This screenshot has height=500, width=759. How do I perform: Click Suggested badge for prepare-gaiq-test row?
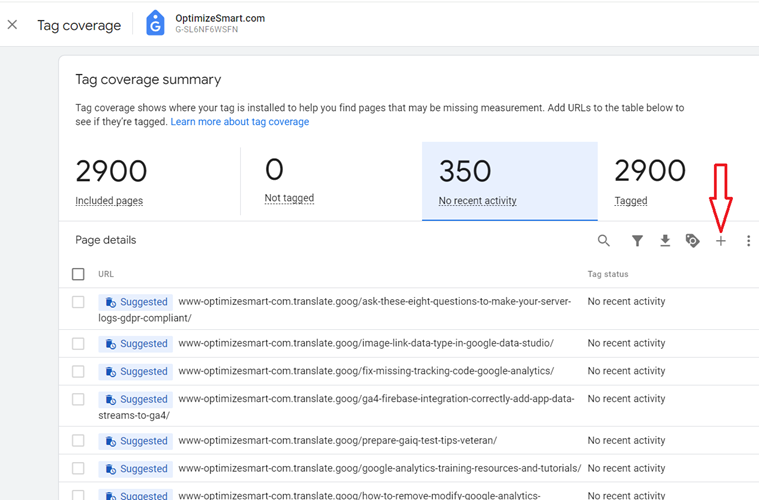click(x=136, y=441)
